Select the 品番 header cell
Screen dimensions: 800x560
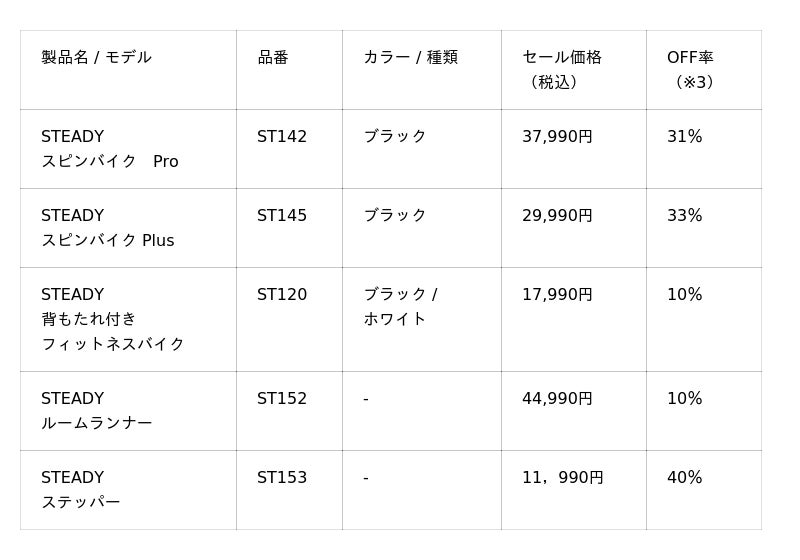click(x=273, y=58)
